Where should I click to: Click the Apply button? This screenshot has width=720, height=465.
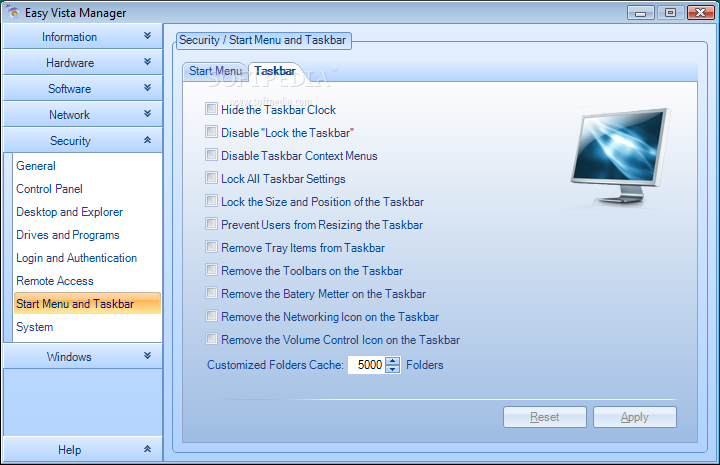[635, 417]
